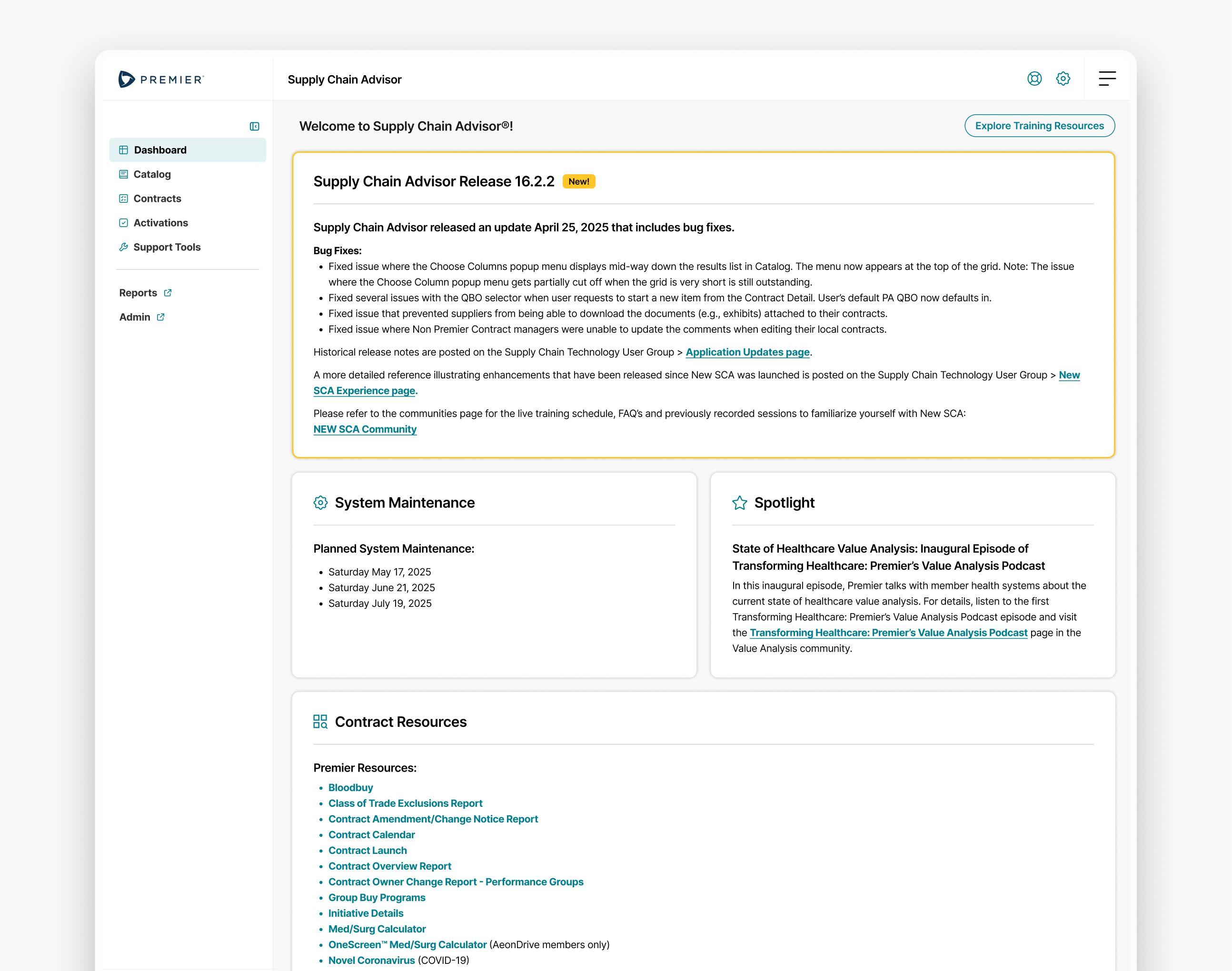The height and width of the screenshot is (971, 1232).
Task: Open the Application Updates page link
Action: (747, 352)
